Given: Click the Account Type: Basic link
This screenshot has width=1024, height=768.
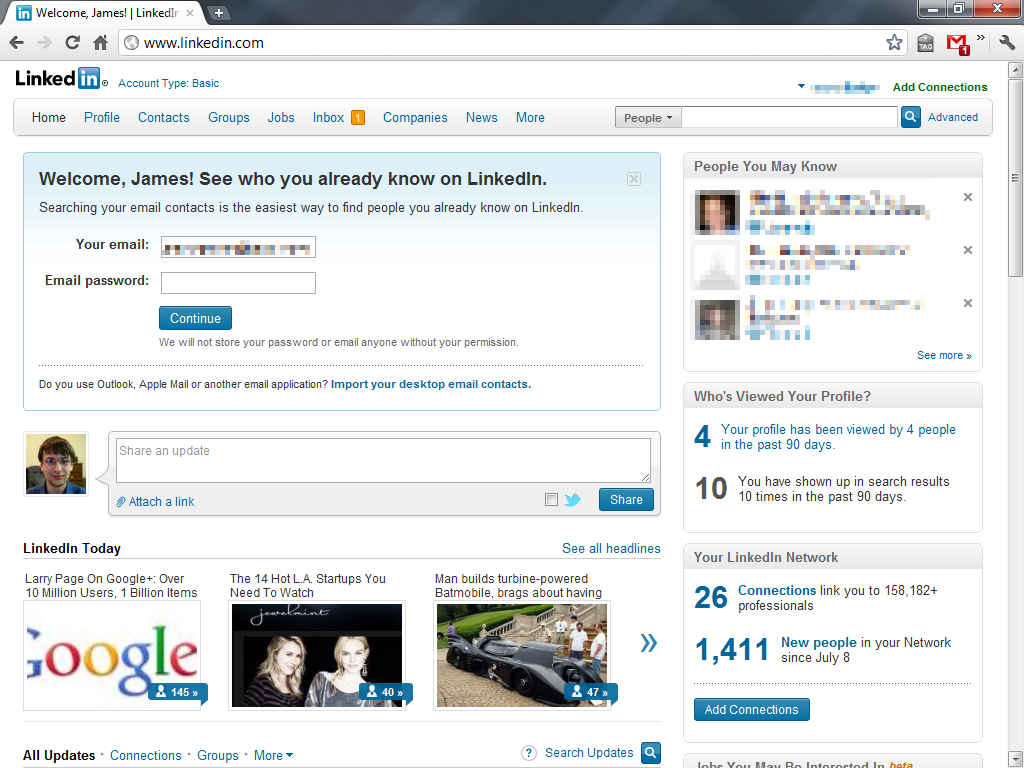Looking at the screenshot, I should coord(168,83).
